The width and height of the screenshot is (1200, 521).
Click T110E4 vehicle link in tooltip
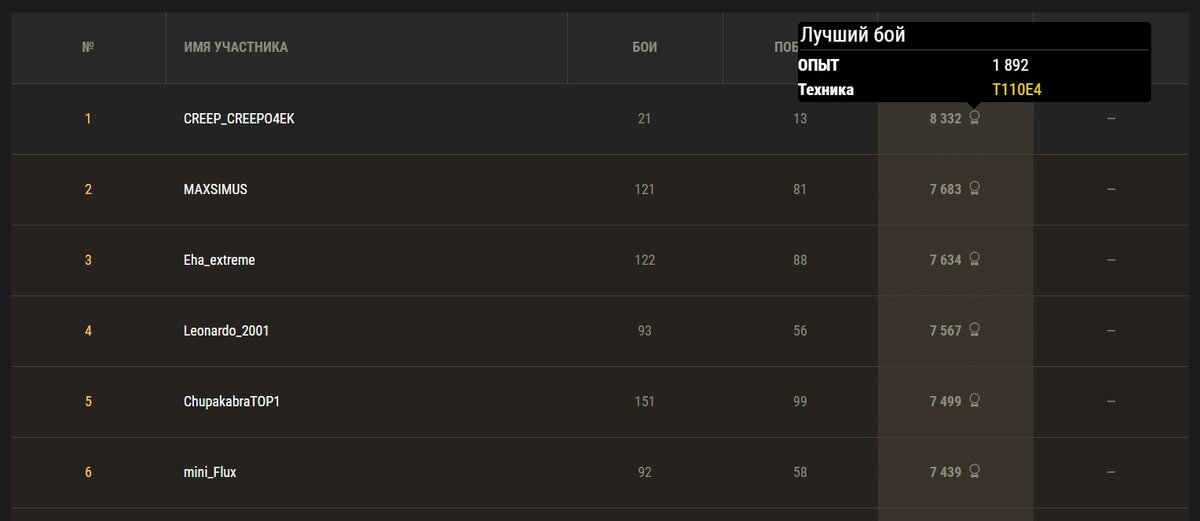[1018, 90]
